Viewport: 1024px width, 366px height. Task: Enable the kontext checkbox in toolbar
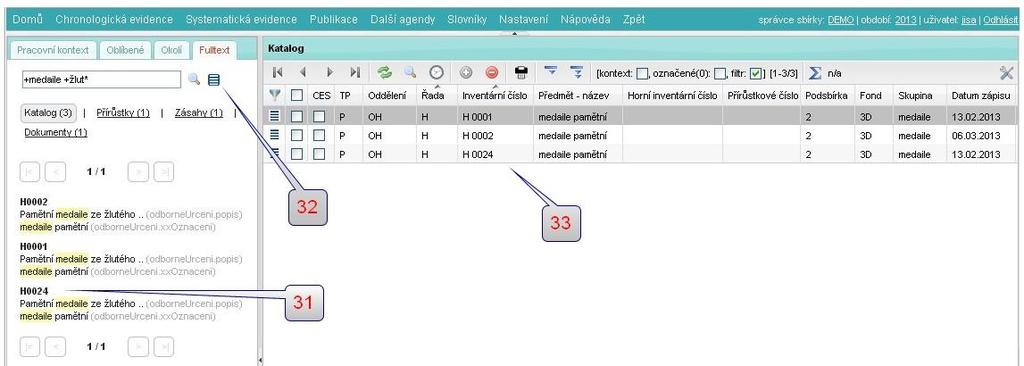pos(643,73)
